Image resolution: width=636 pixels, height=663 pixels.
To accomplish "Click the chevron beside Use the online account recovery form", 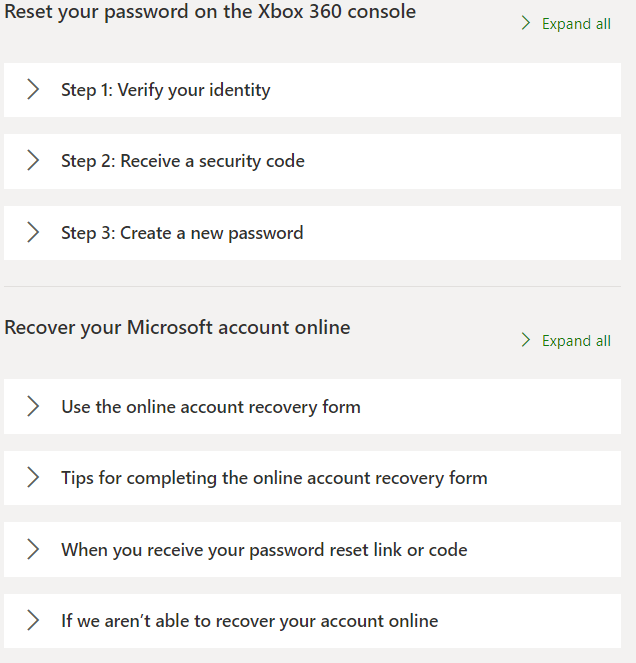I will click(33, 406).
